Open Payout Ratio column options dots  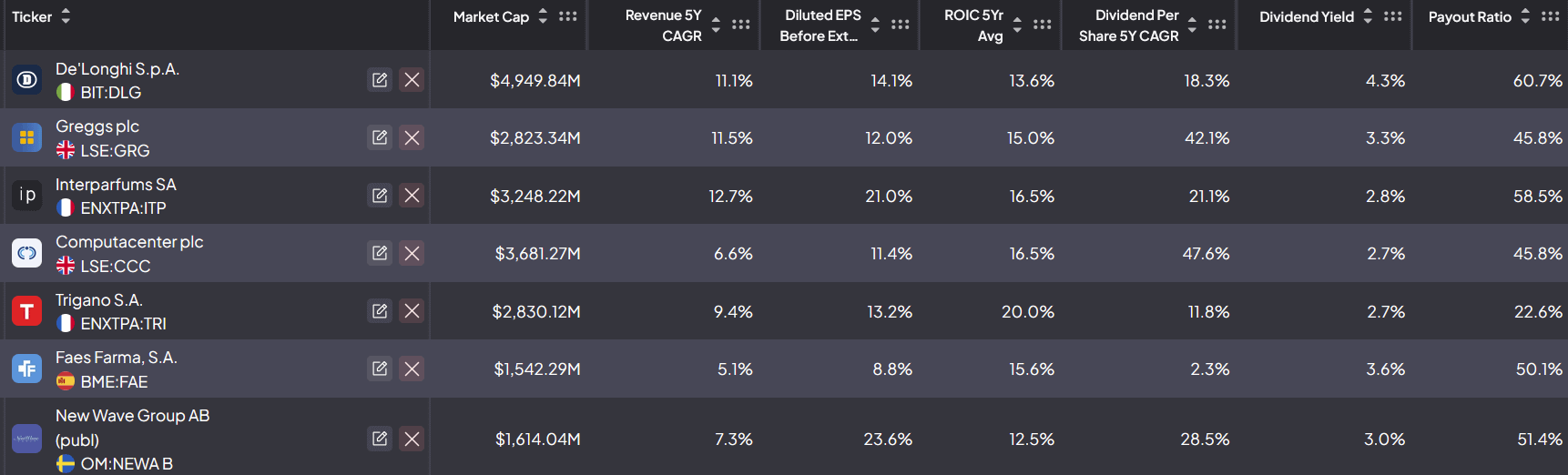(1551, 16)
